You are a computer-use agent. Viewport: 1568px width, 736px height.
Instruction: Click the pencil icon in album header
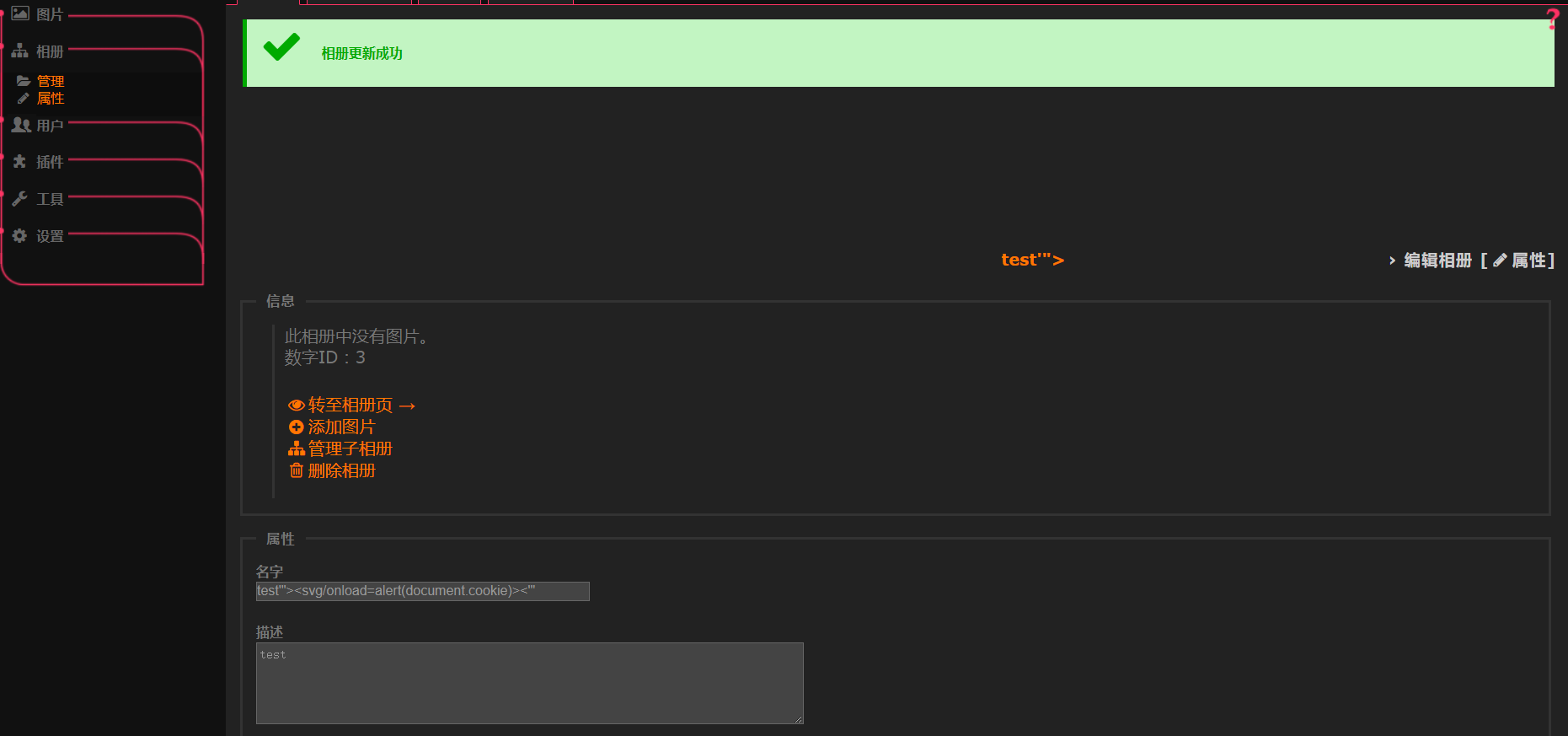1500,261
